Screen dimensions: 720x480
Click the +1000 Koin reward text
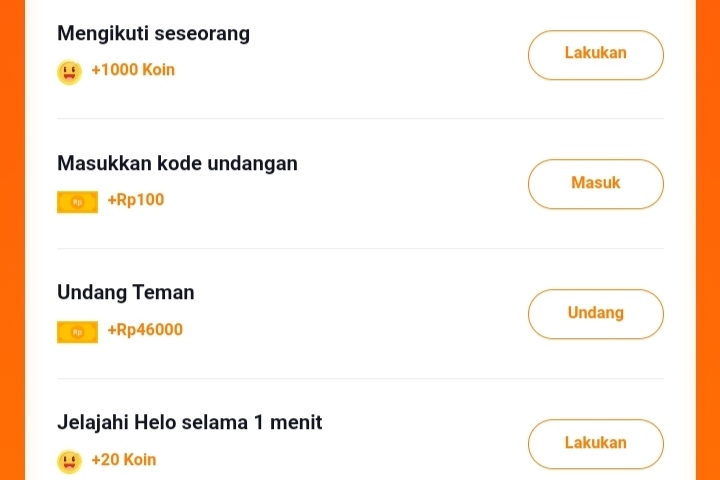[x=132, y=70]
